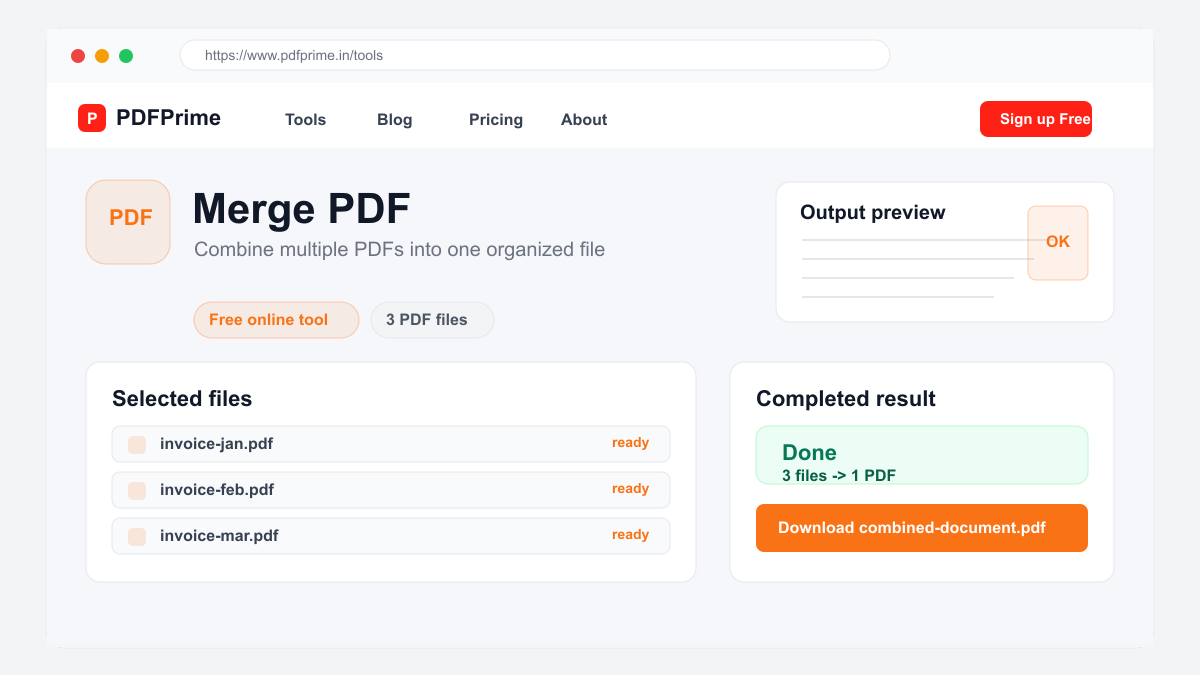
Task: Select the invoice-feb.pdf file name
Action: tap(217, 490)
